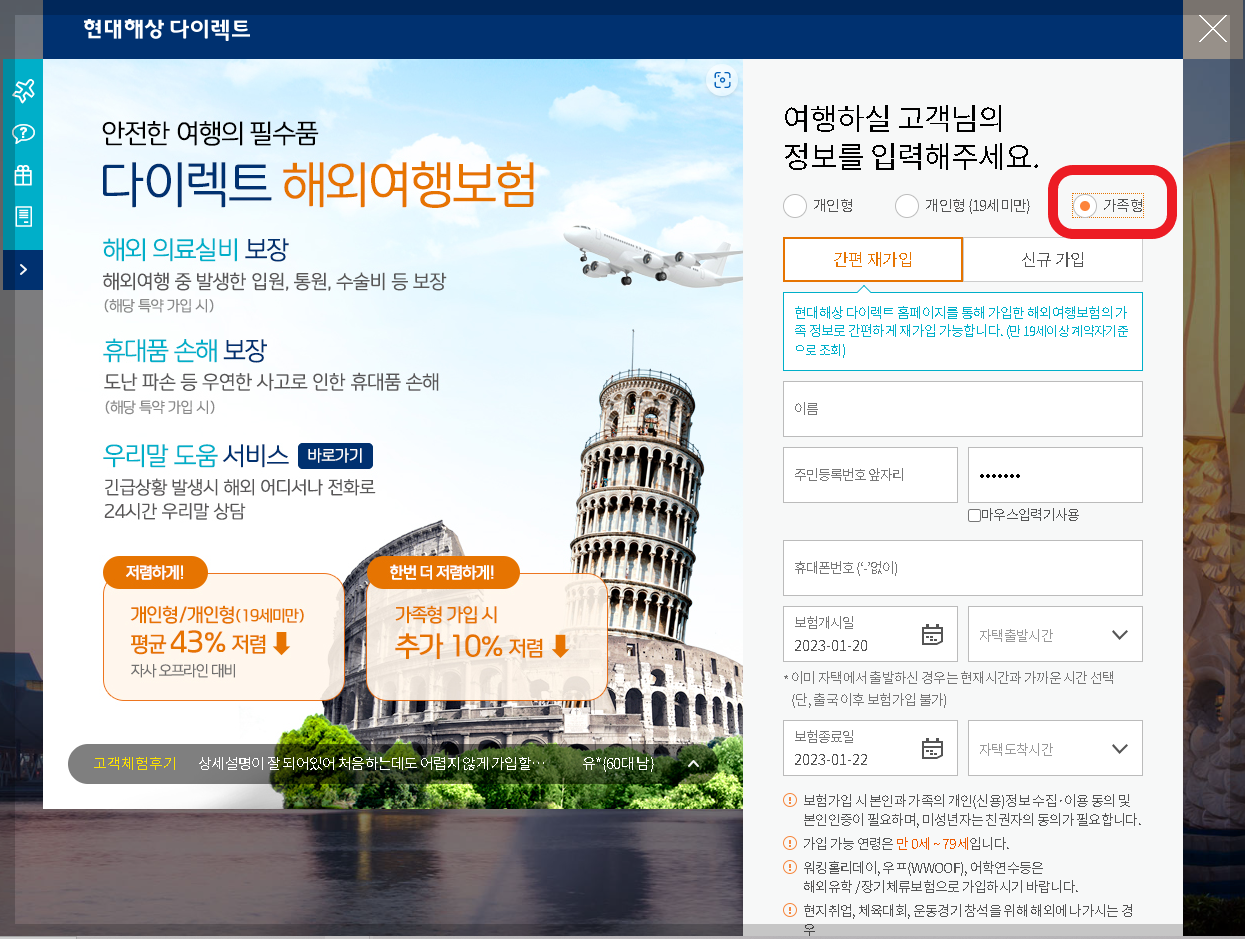This screenshot has height=939, width=1245.
Task: Click the 유*(60대 남) reviewer name
Action: [x=617, y=763]
